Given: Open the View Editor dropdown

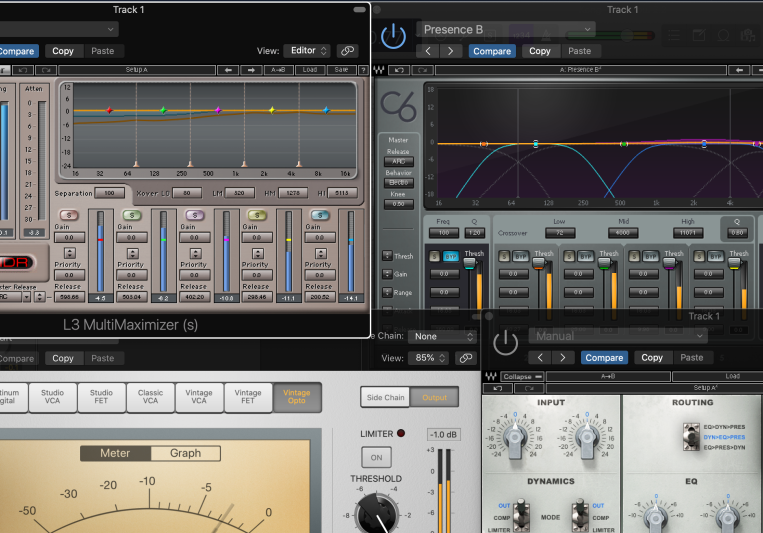Looking at the screenshot, I should (308, 51).
